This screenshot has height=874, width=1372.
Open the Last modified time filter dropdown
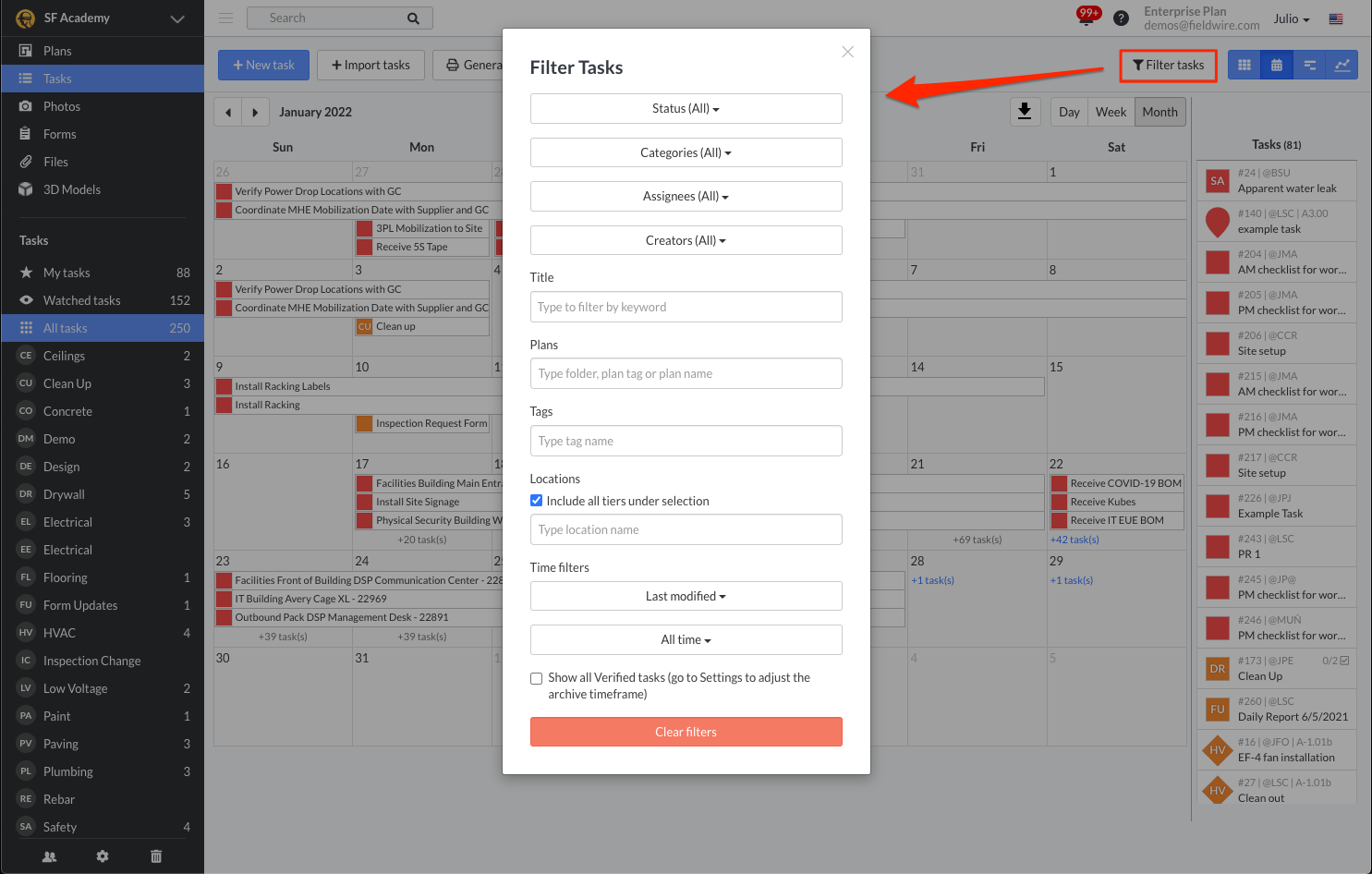tap(686, 596)
